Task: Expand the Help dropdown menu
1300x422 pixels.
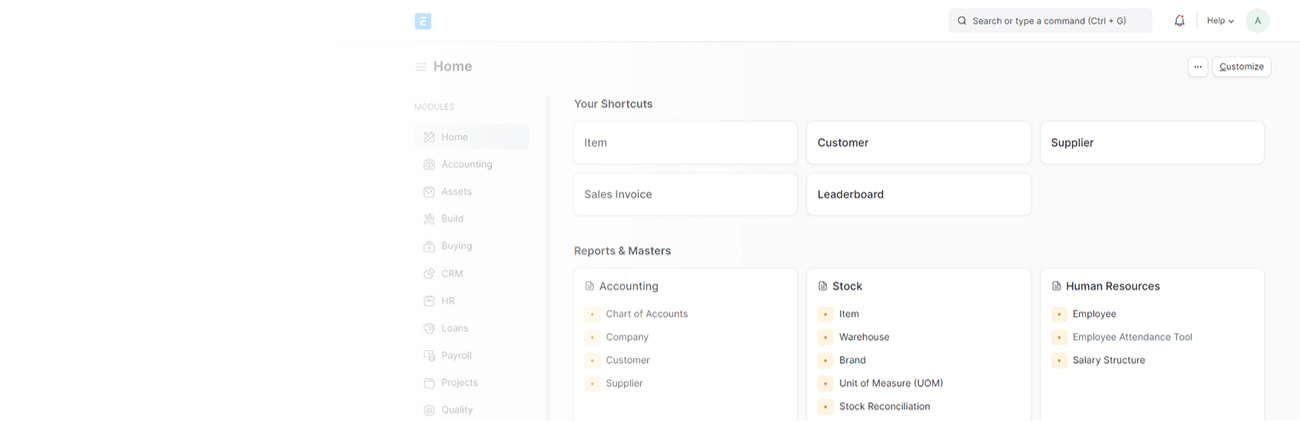Action: point(1220,21)
